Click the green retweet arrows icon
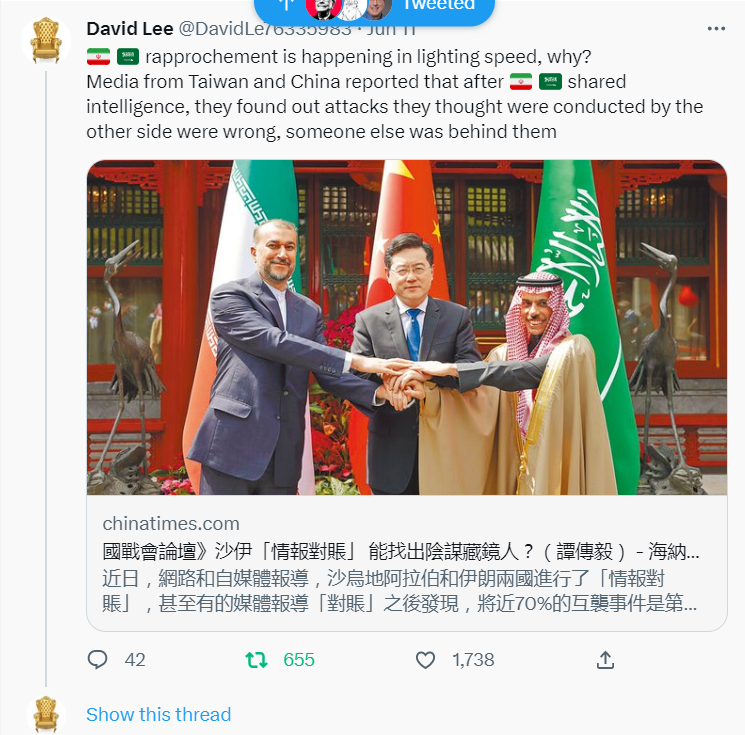Screen dimensions: 745x735 point(257,660)
